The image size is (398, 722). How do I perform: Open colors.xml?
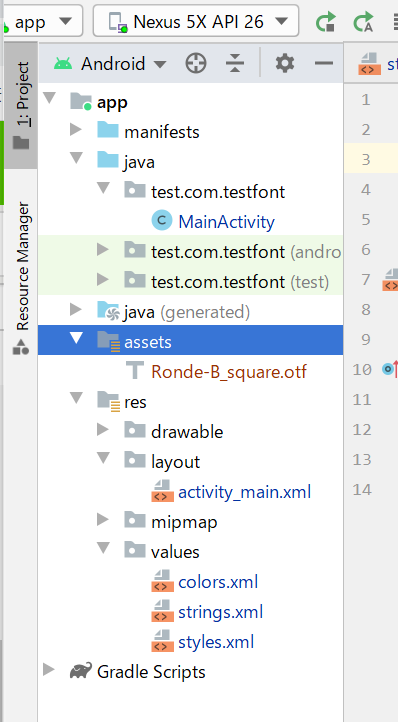(218, 582)
